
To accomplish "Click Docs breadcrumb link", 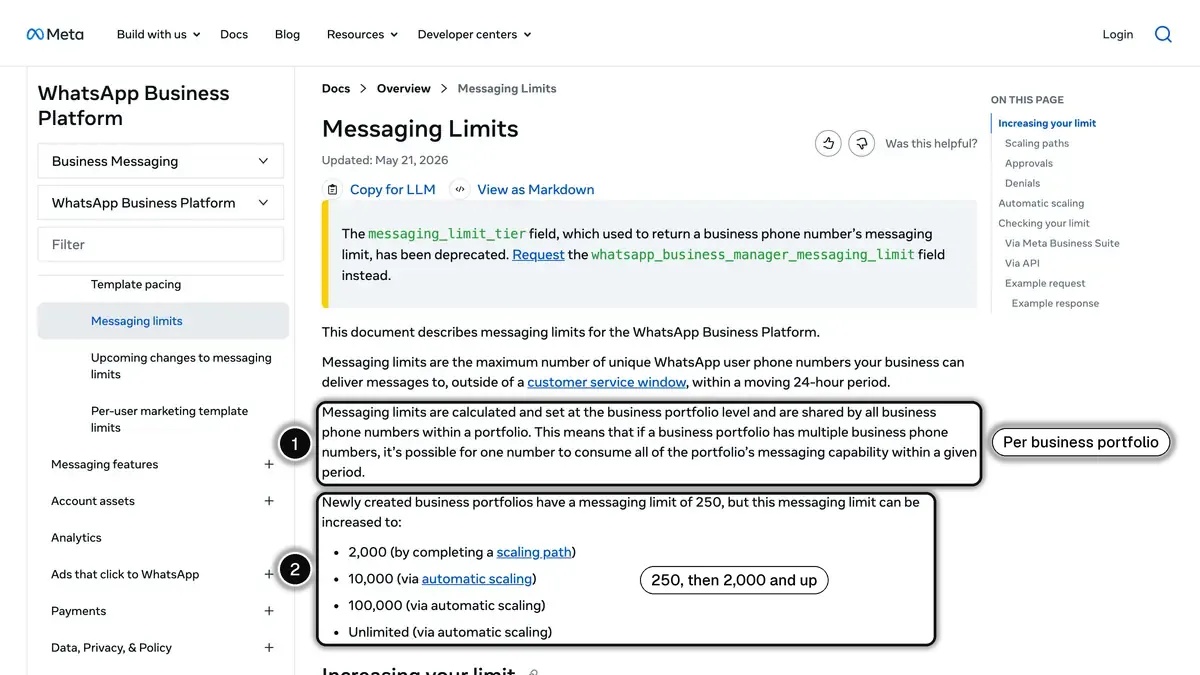I will (336, 88).
